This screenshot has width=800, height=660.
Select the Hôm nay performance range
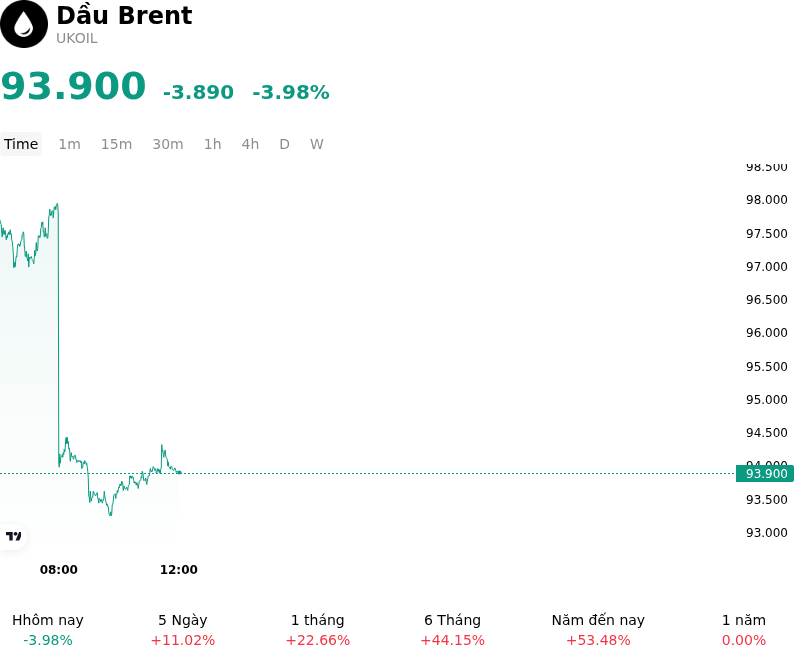47,630
